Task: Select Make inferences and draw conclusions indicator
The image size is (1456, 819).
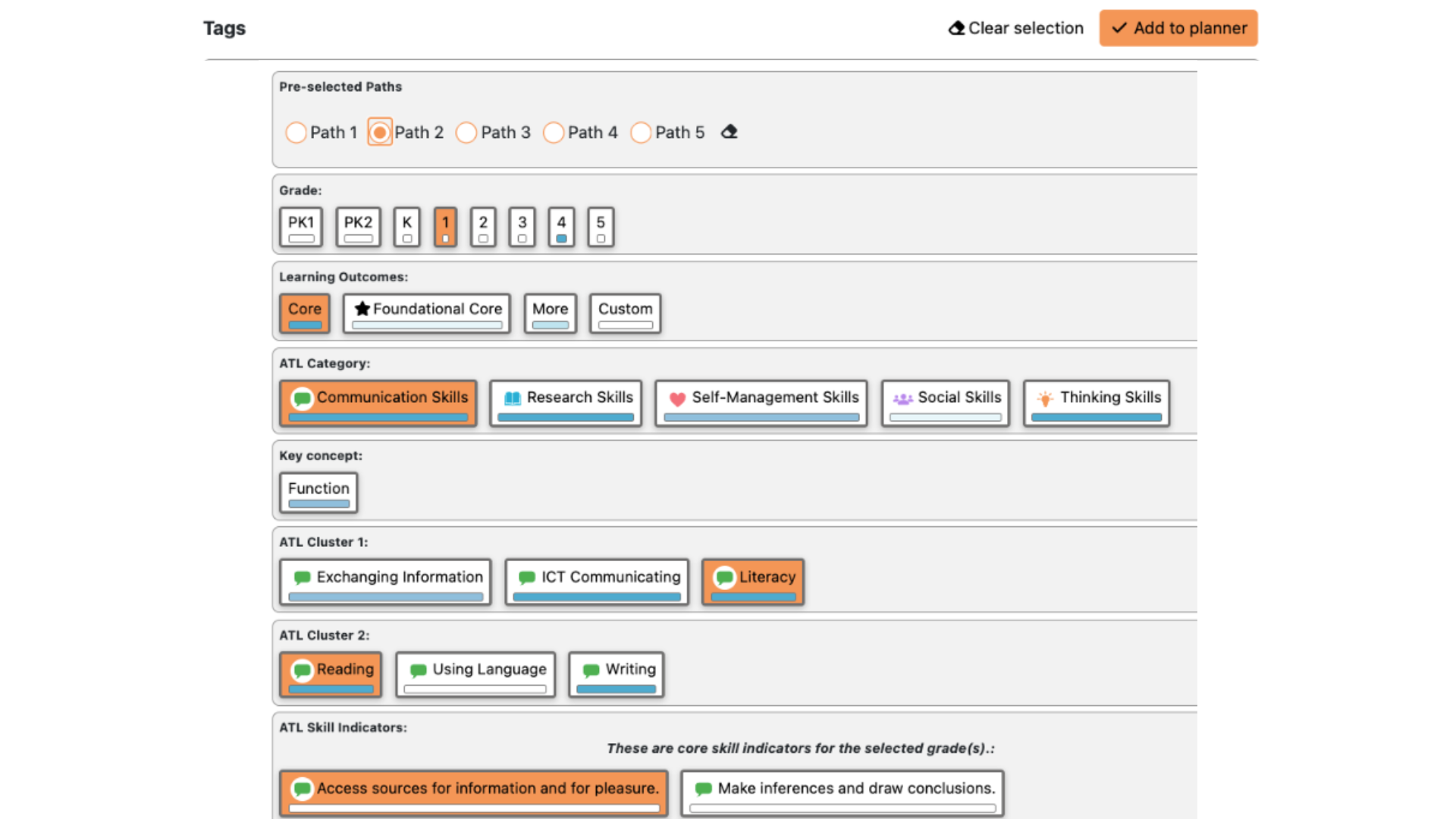Action: click(842, 792)
